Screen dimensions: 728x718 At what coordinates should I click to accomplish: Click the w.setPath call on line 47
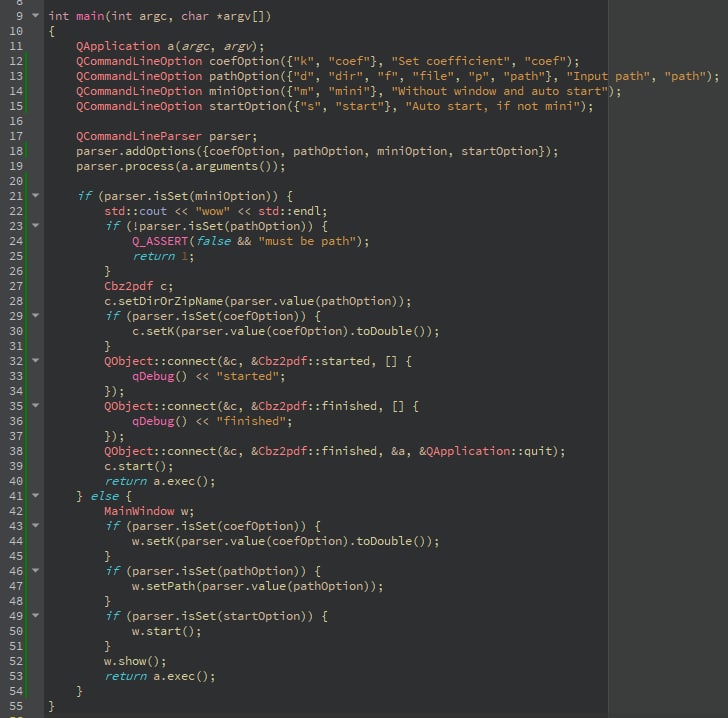click(258, 586)
